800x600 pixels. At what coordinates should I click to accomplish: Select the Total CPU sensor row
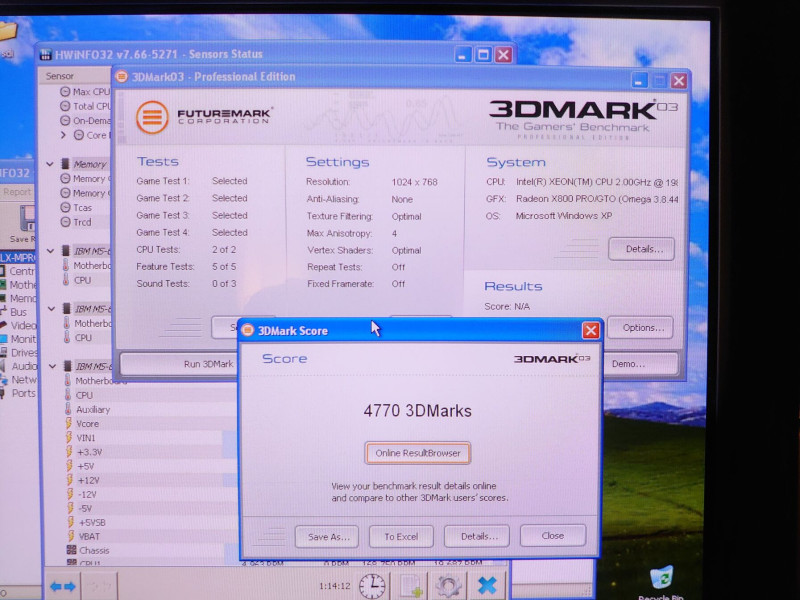click(x=85, y=106)
